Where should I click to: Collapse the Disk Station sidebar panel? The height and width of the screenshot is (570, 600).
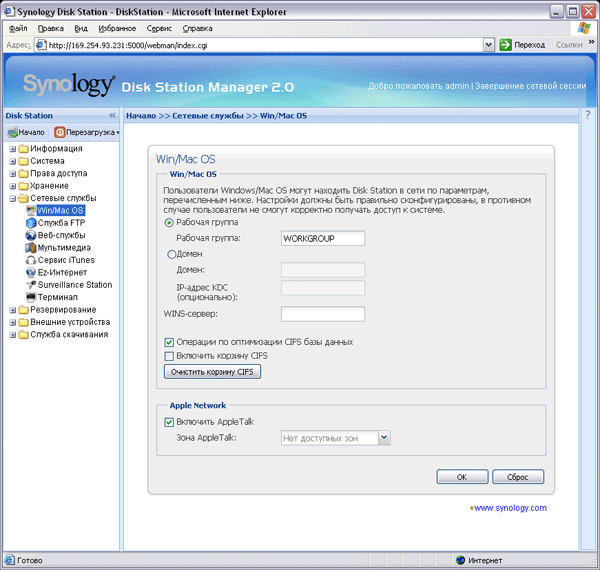click(x=112, y=115)
